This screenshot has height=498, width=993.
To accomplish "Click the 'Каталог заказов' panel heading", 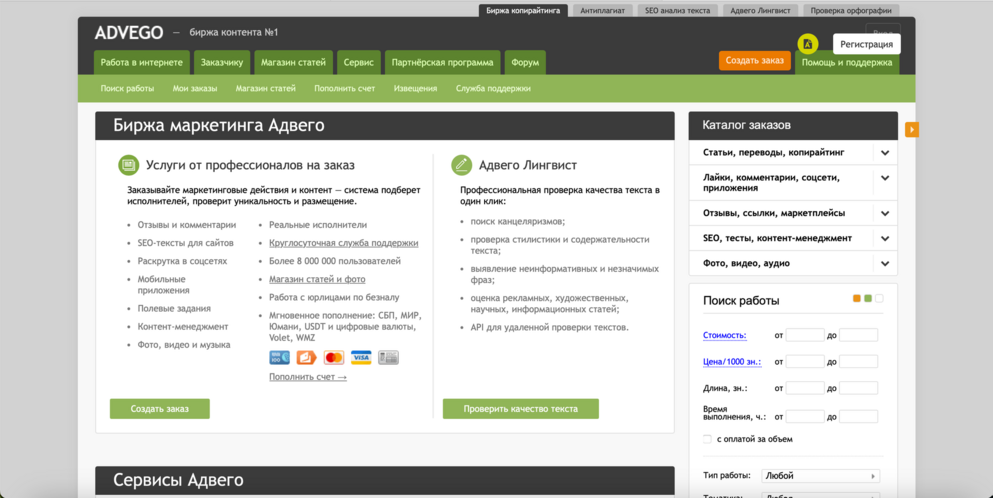I will point(746,125).
